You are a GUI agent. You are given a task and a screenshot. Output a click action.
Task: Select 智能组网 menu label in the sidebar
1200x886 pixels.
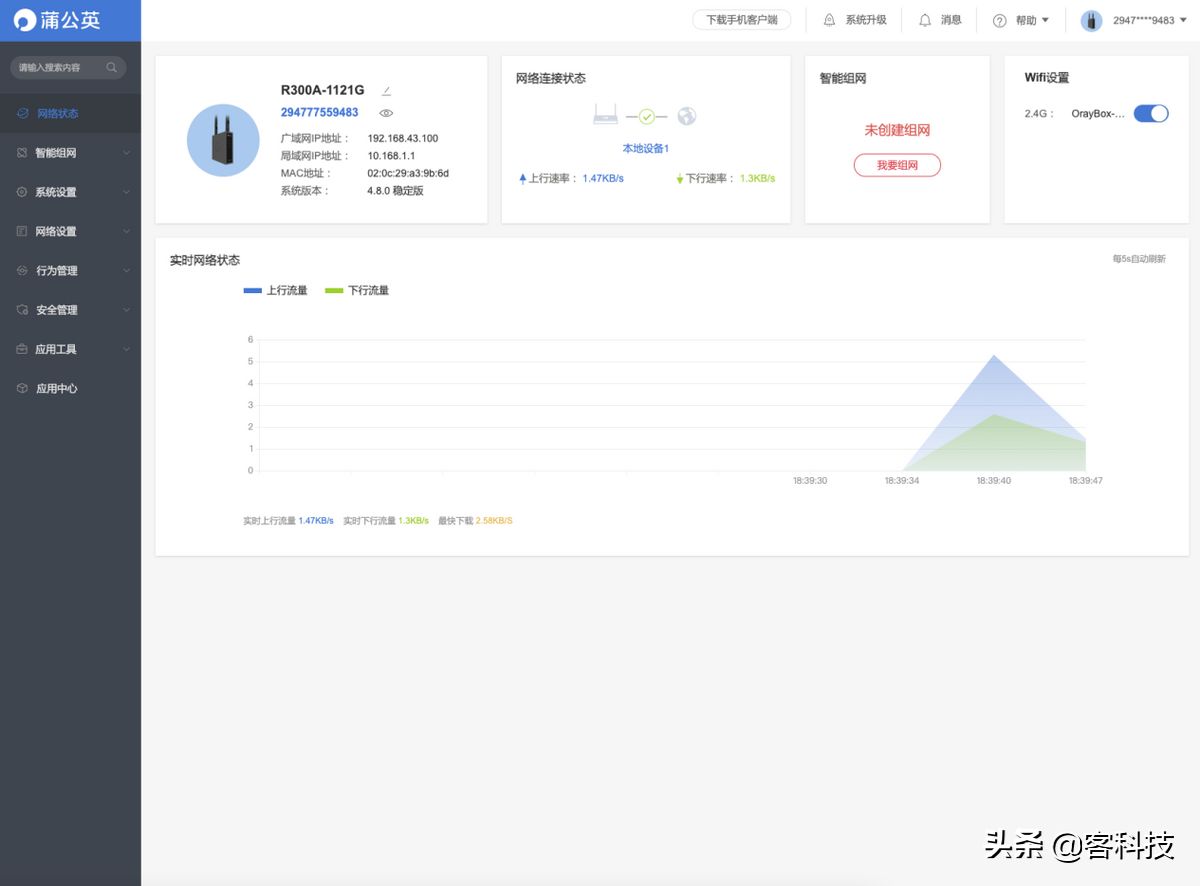pyautogui.click(x=56, y=153)
